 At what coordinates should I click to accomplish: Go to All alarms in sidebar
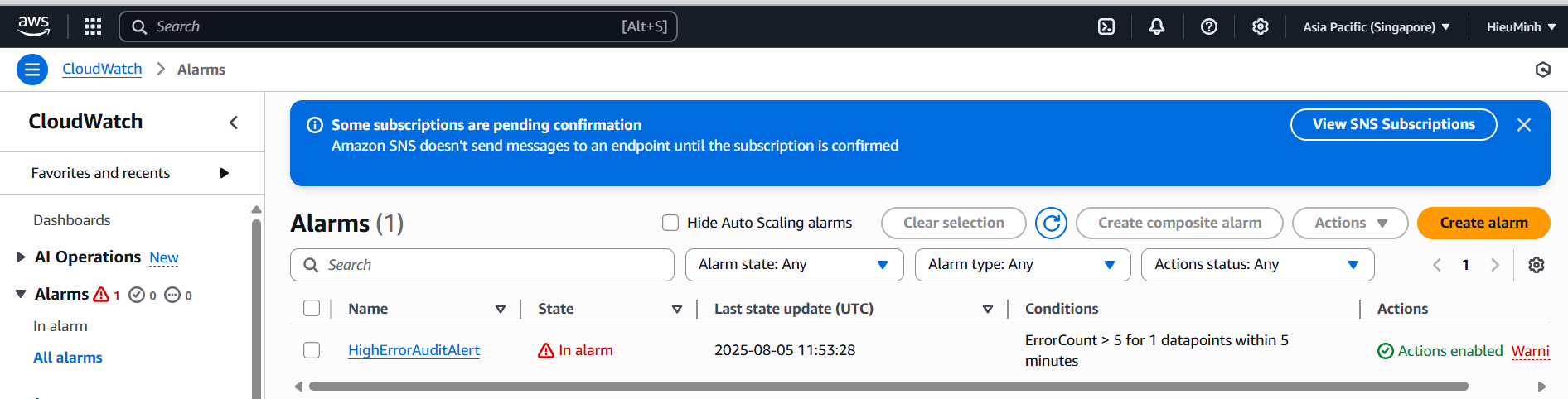coord(68,358)
